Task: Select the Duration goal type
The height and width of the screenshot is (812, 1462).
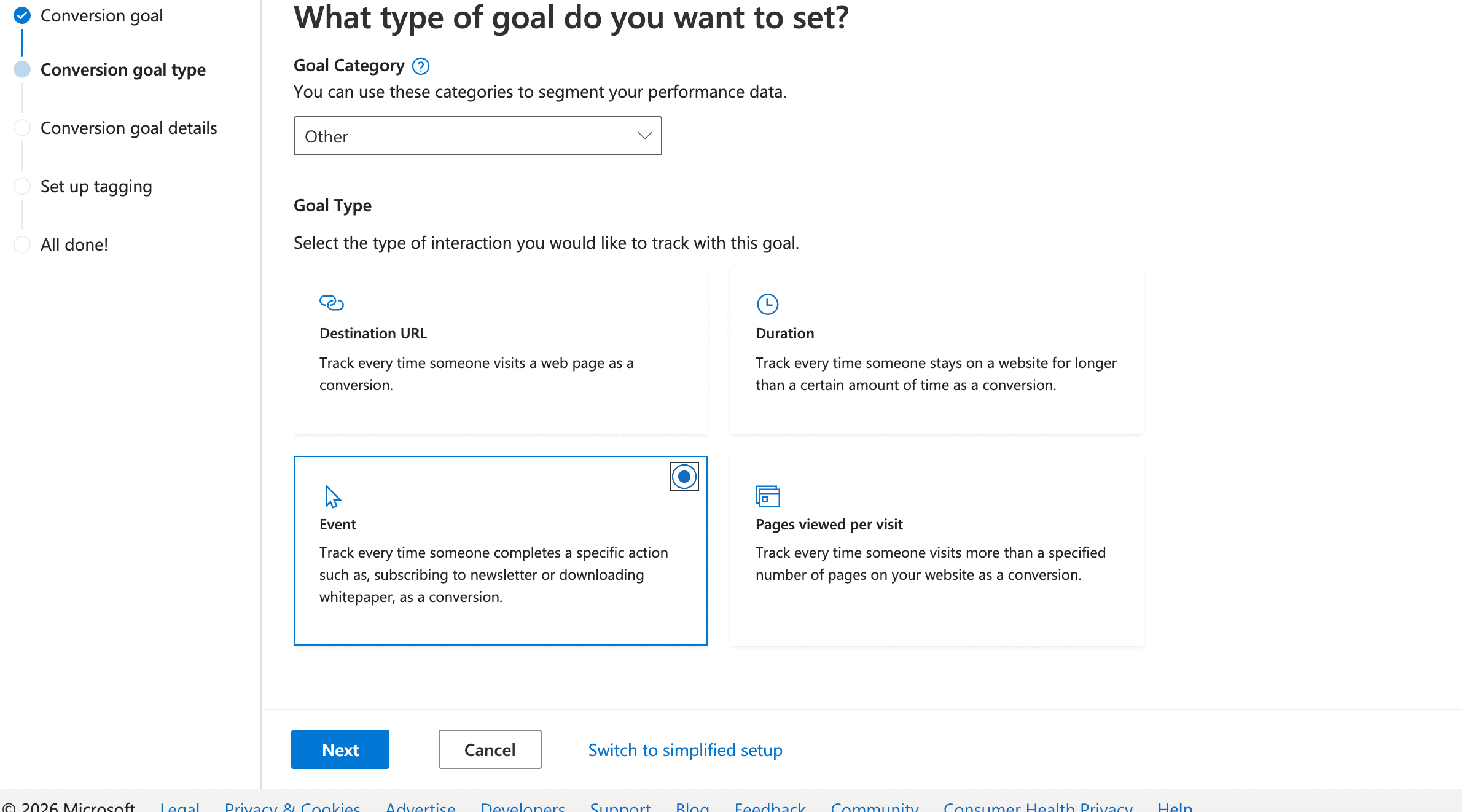Action: click(936, 350)
